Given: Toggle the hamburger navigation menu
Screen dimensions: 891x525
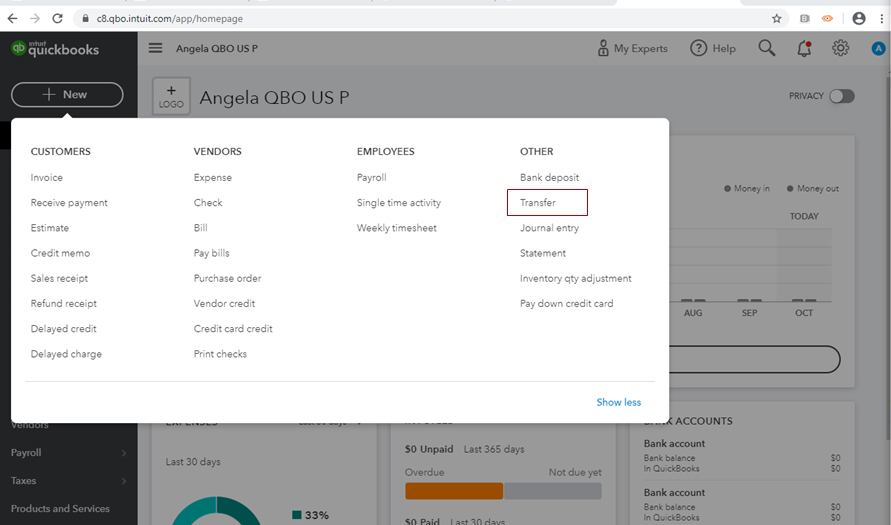Looking at the screenshot, I should 155,48.
